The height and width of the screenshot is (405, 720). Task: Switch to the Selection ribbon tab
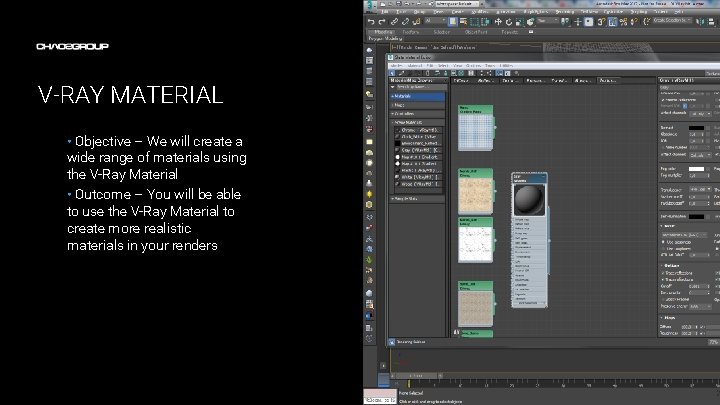tap(442, 32)
